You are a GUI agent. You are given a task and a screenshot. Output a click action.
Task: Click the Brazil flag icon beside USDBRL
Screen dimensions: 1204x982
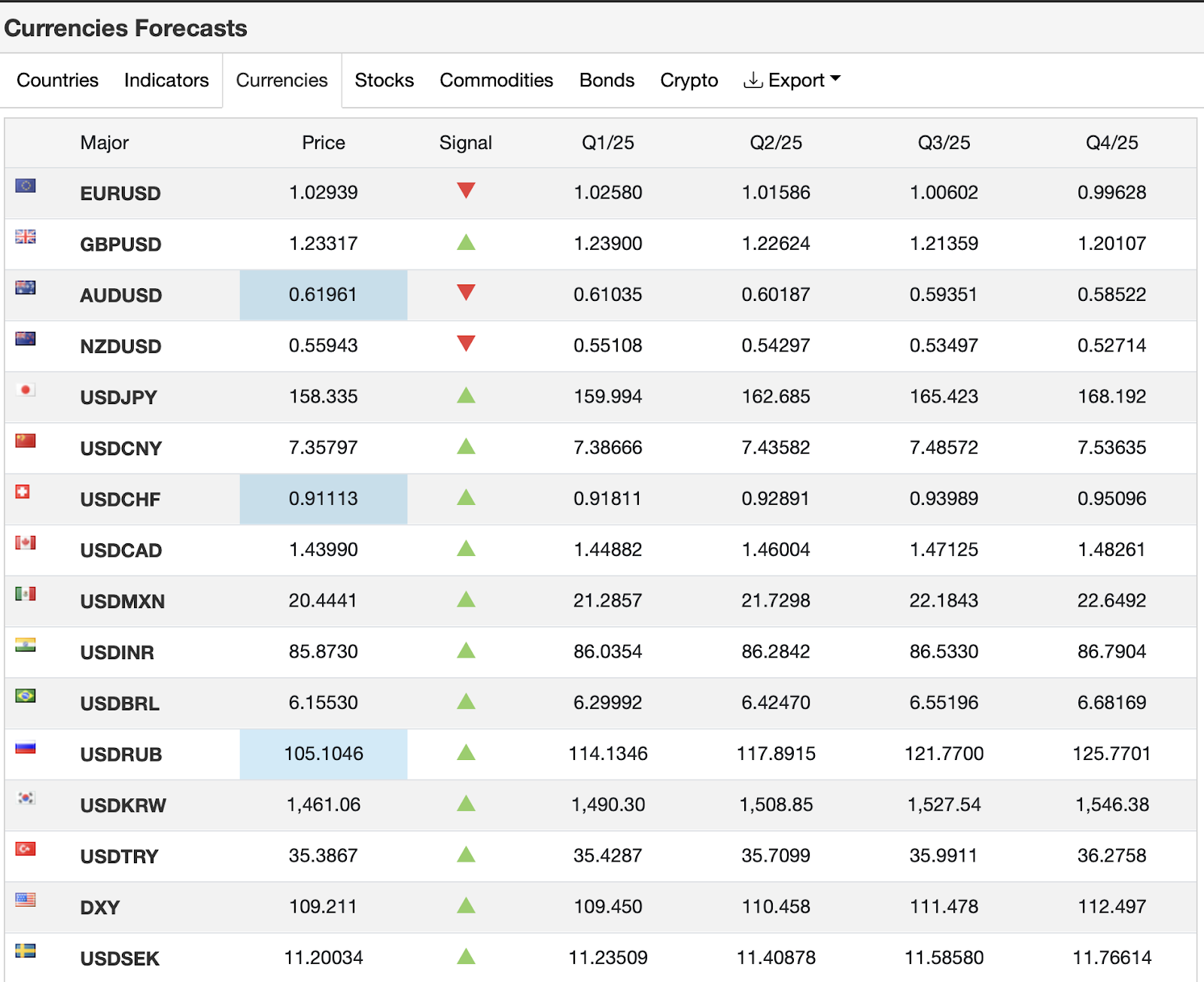click(26, 696)
